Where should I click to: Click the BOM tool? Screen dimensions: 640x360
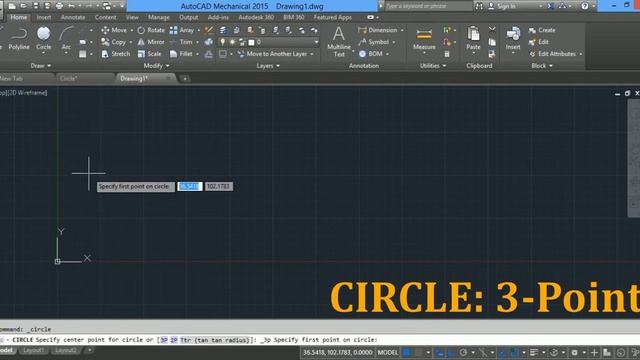pyautogui.click(x=371, y=54)
